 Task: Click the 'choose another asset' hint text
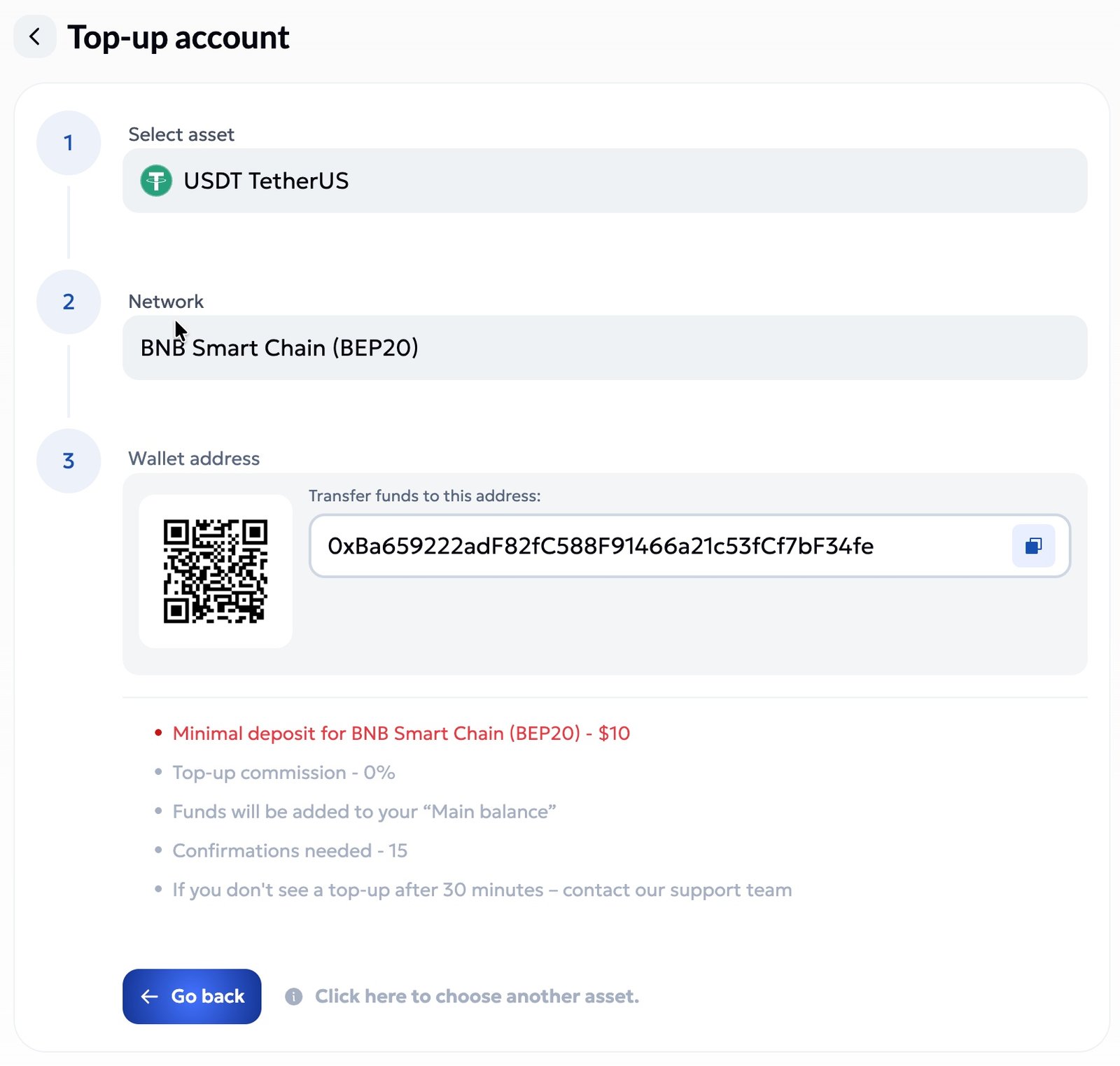[477, 996]
